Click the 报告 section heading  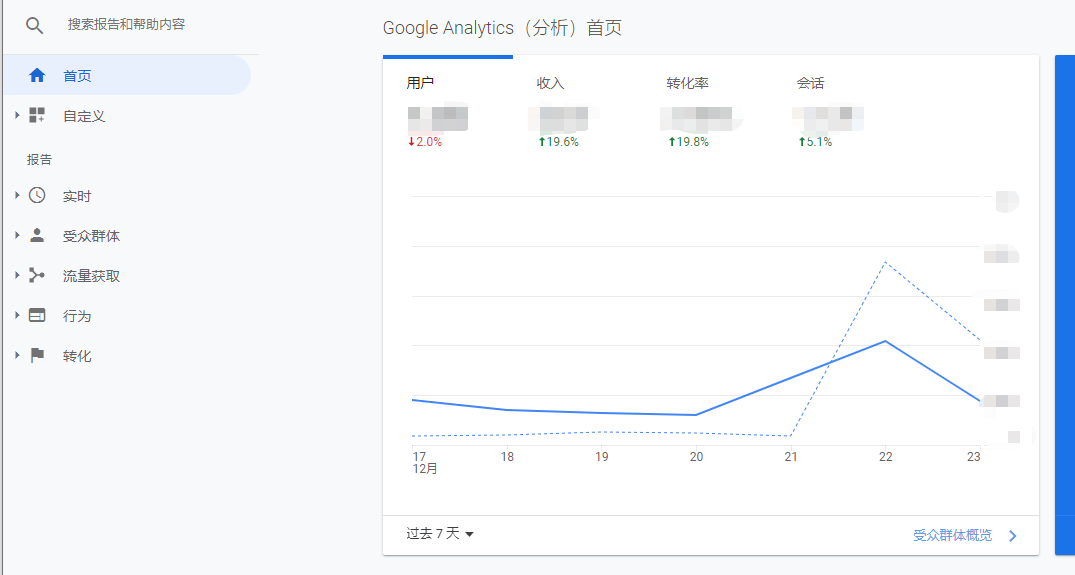point(39,160)
